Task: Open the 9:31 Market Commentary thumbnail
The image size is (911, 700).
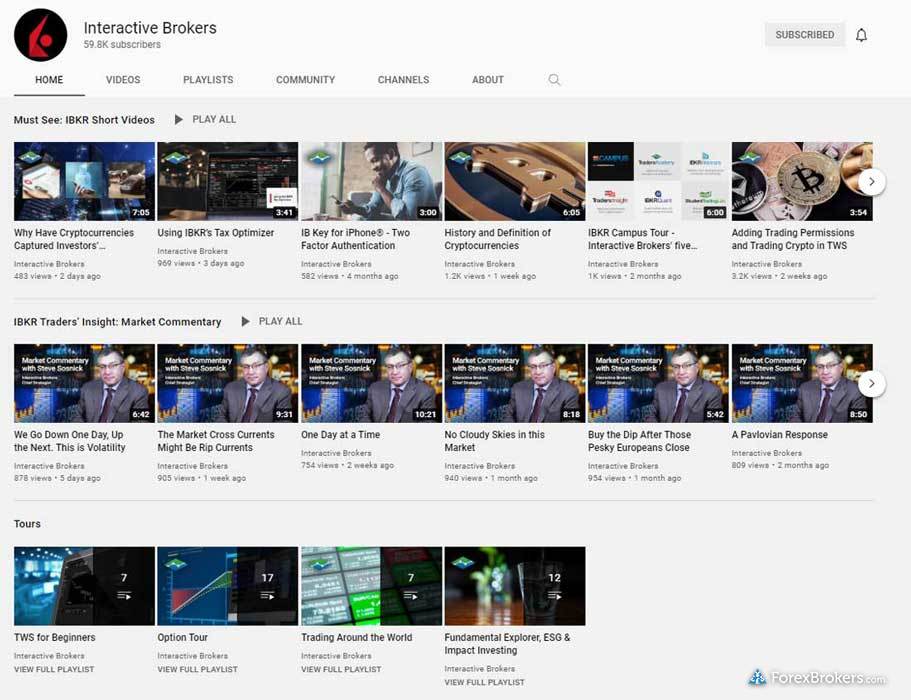Action: [x=228, y=383]
